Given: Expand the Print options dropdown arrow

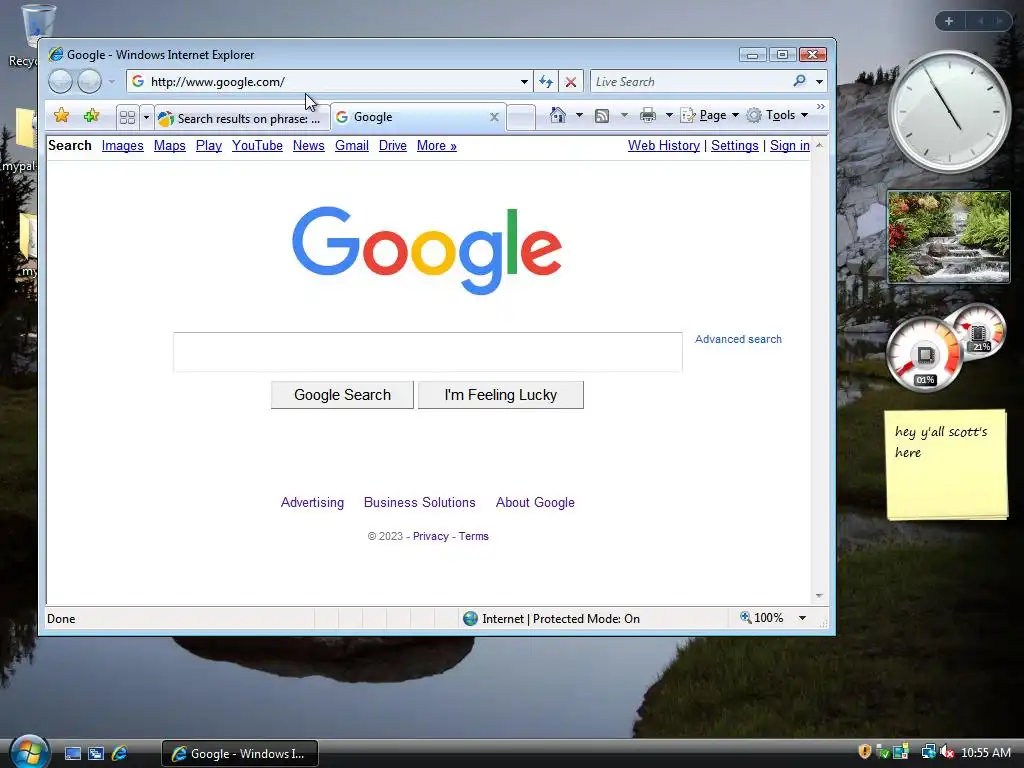Looking at the screenshot, I should click(x=669, y=116).
